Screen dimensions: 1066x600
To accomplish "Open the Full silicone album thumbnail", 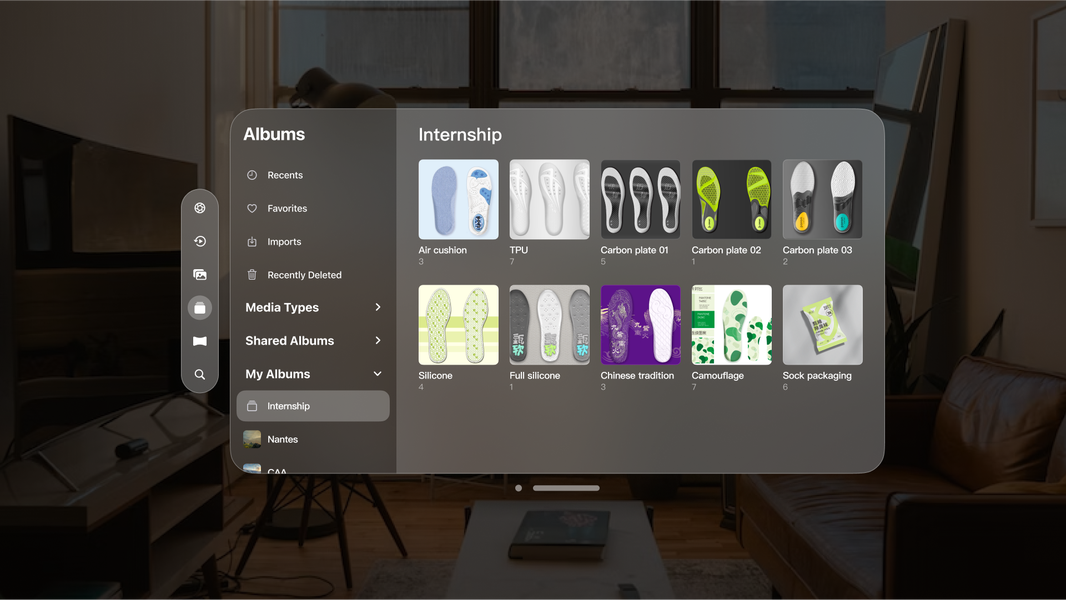I will (x=549, y=325).
